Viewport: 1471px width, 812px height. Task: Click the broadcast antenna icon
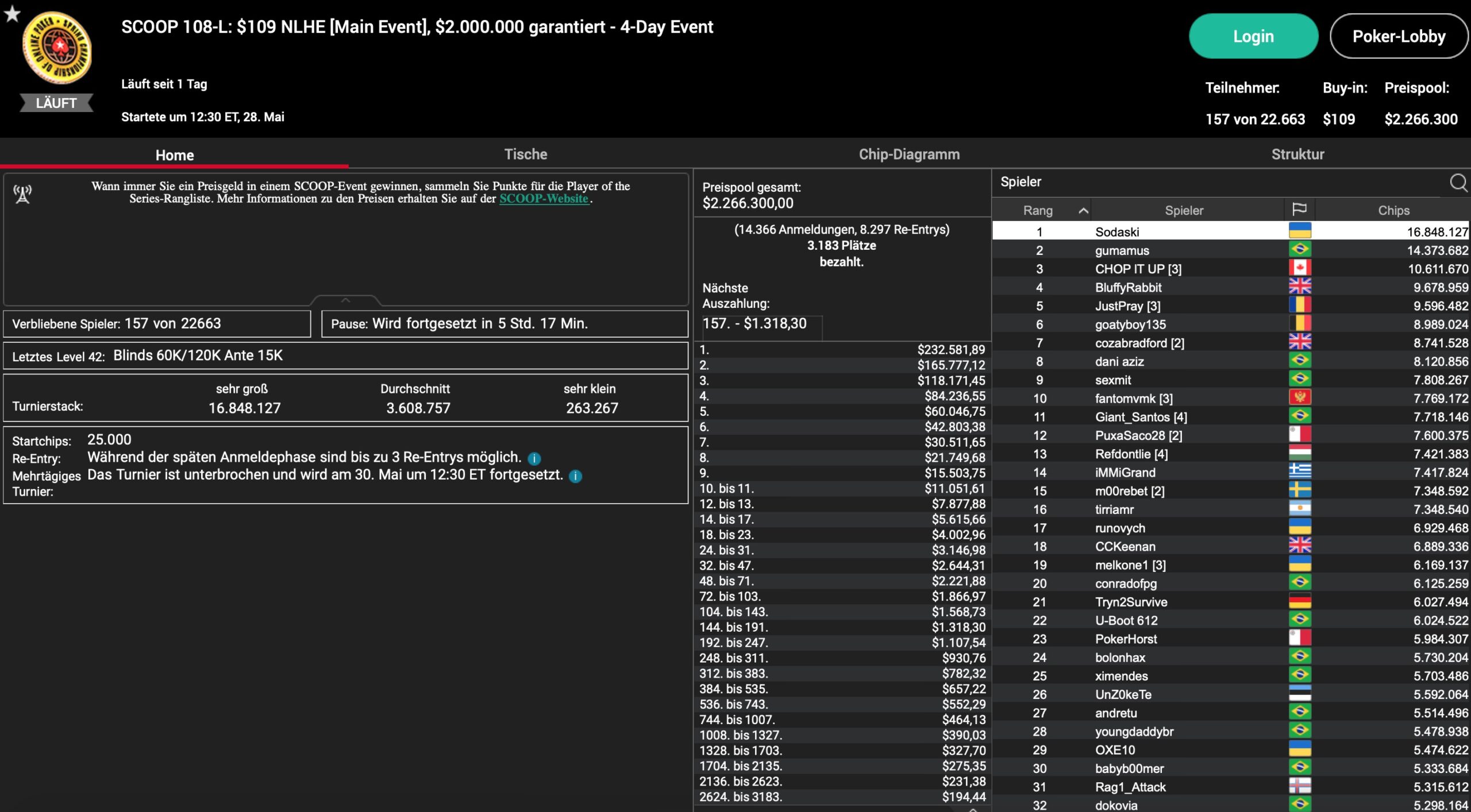click(22, 194)
